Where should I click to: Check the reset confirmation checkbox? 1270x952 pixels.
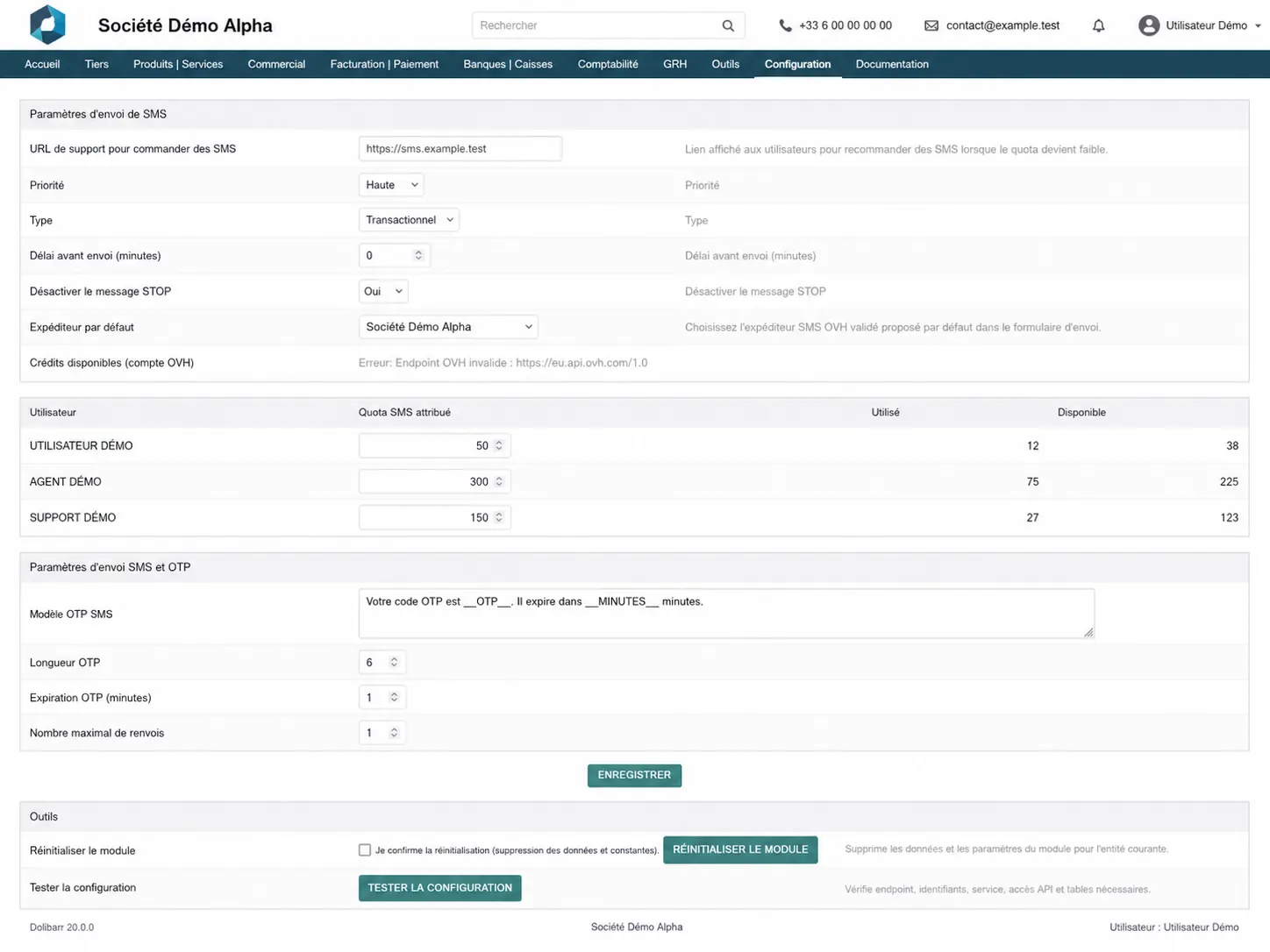click(365, 849)
